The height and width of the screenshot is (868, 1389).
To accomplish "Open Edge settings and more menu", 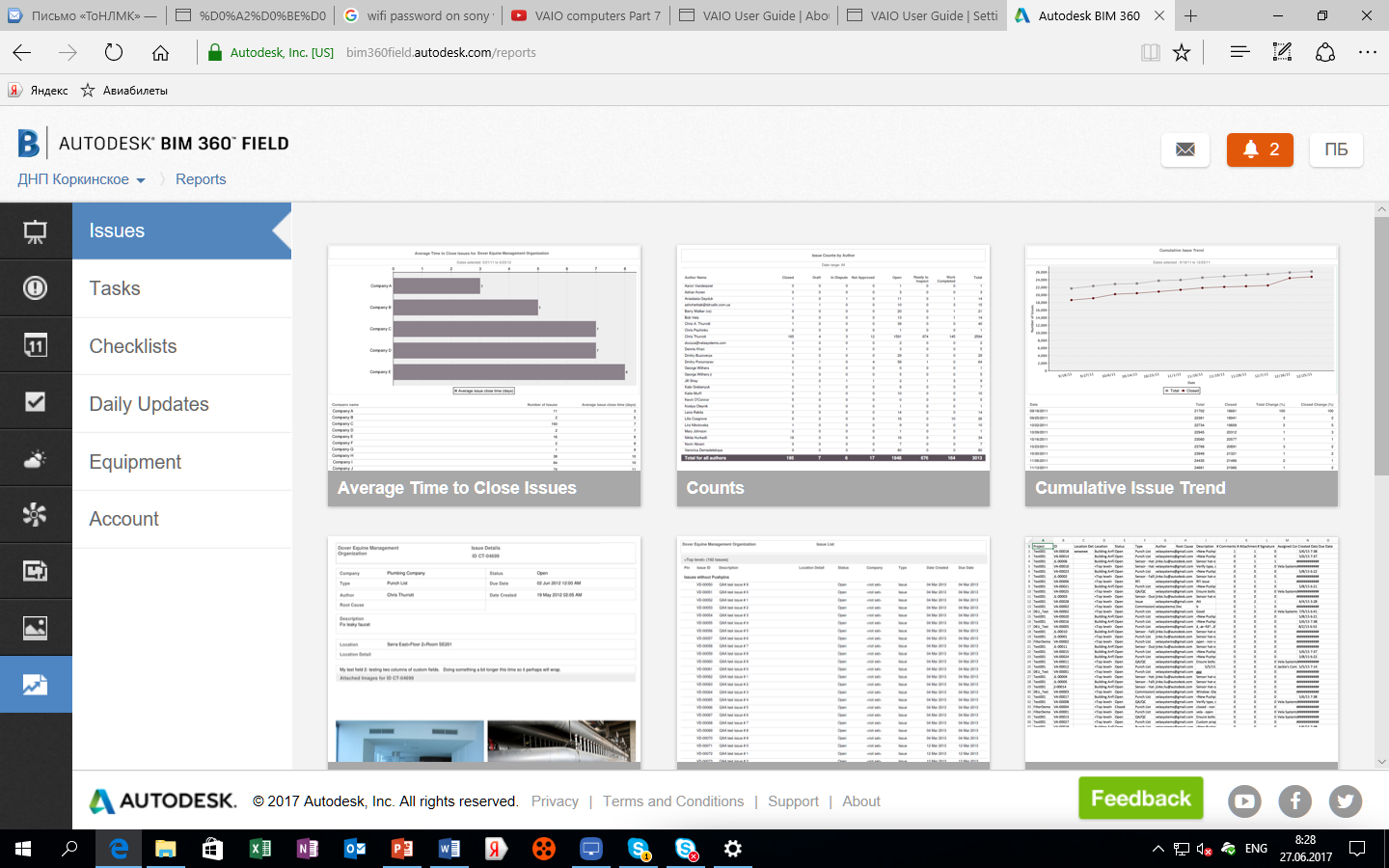I will [x=1368, y=53].
